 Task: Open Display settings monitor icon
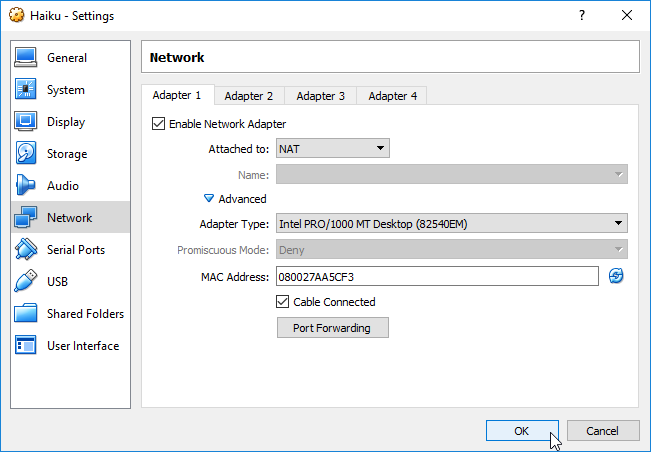(27, 122)
